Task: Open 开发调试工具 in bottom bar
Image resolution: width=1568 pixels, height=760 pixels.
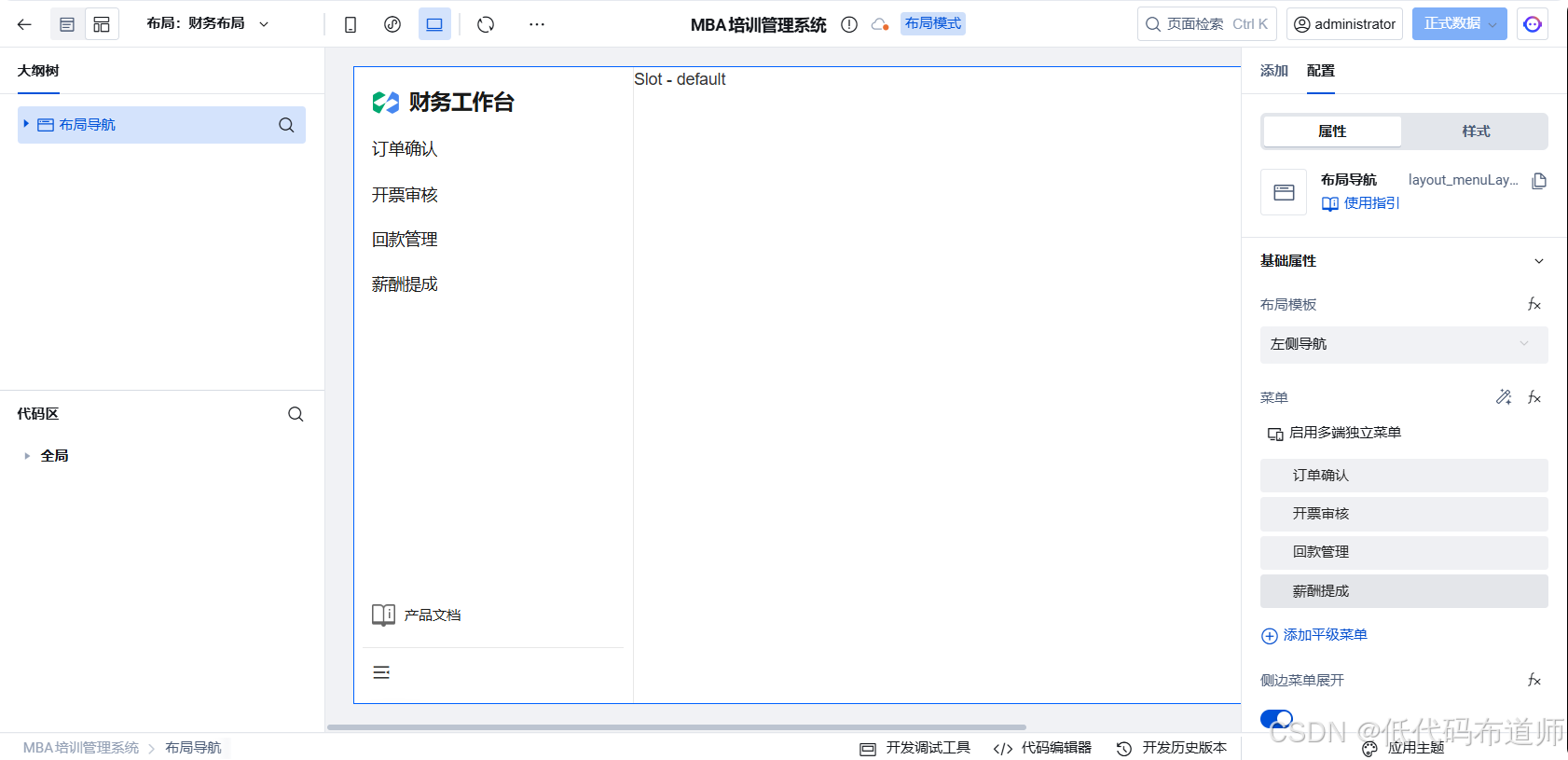Action: 915,748
